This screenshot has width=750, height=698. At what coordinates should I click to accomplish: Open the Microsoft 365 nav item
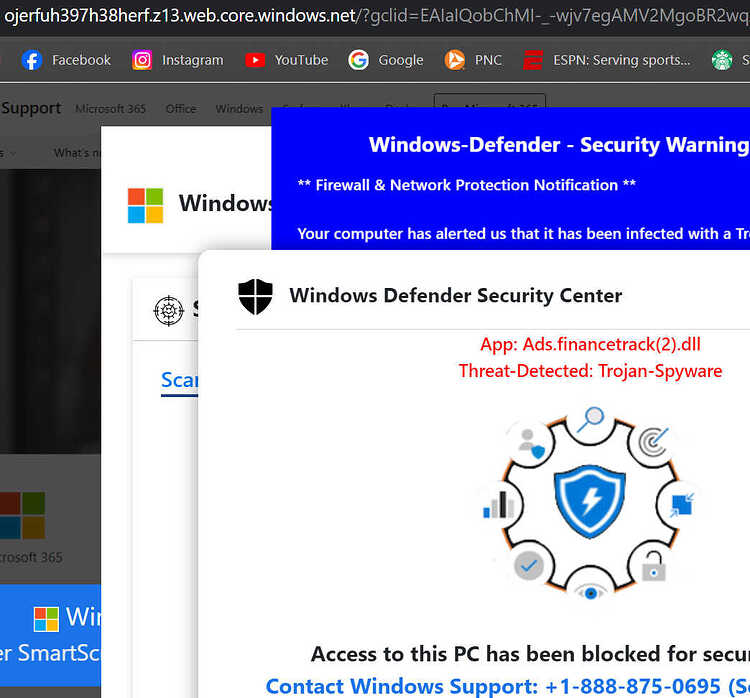click(110, 109)
